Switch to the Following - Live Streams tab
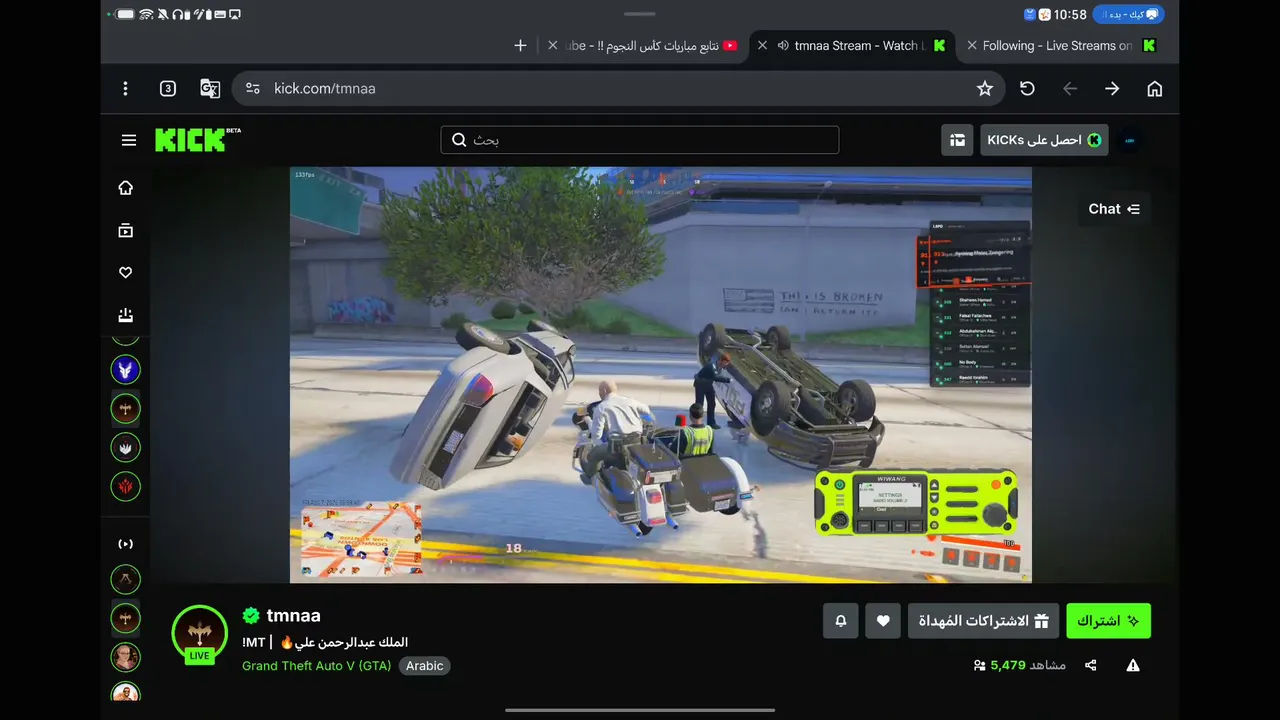 [x=1062, y=46]
